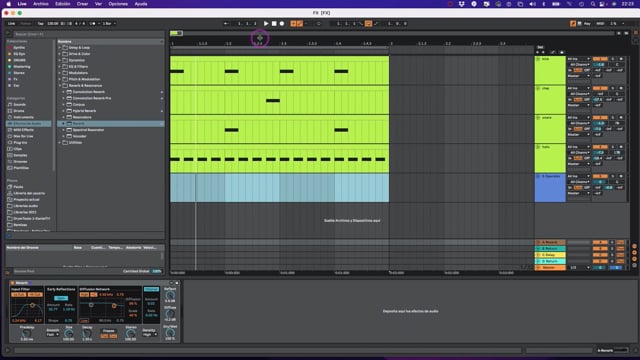The height and width of the screenshot is (360, 640).
Task: Start playback with the Play button
Action: 266,24
